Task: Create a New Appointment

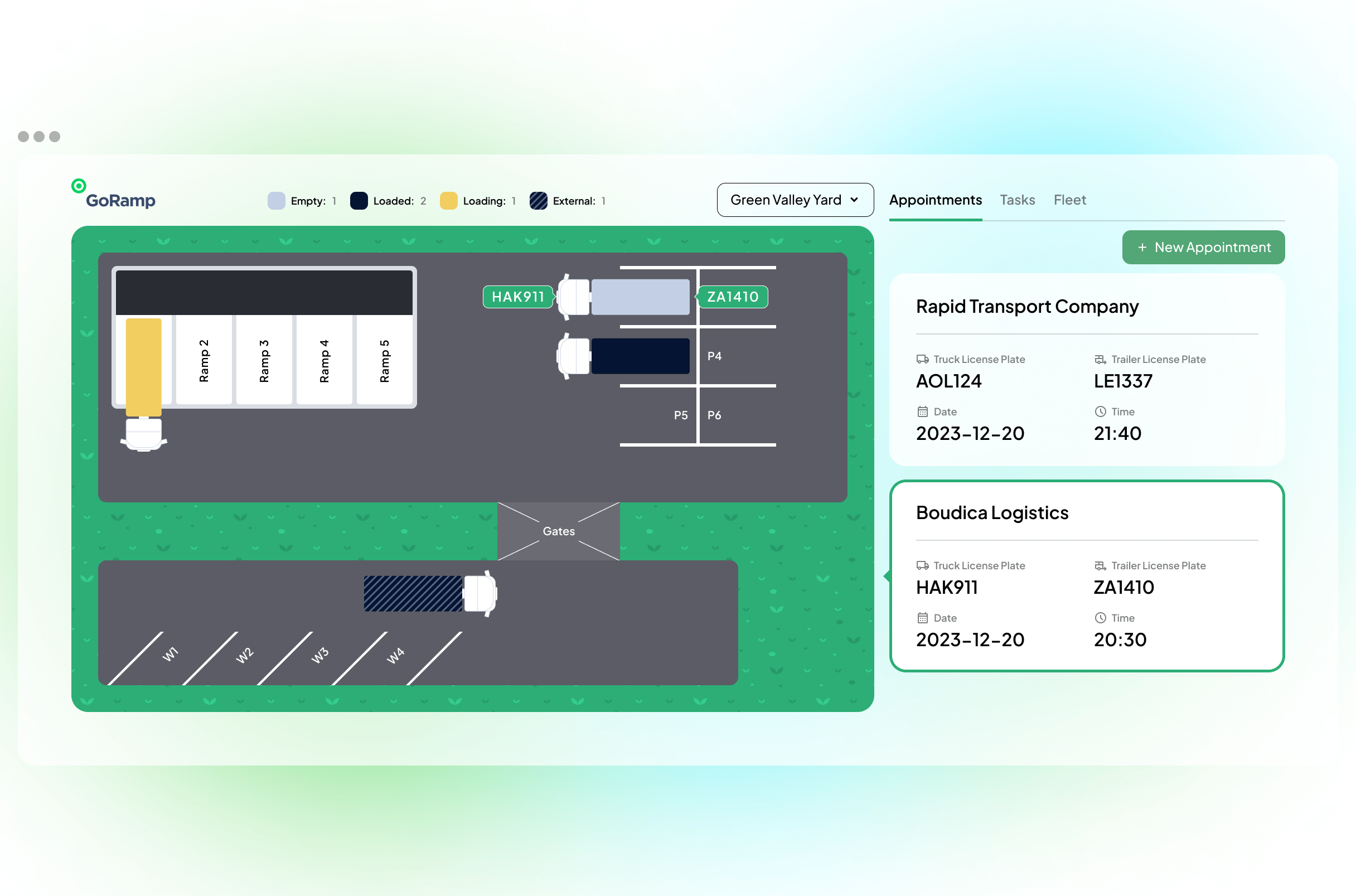Action: tap(1203, 248)
